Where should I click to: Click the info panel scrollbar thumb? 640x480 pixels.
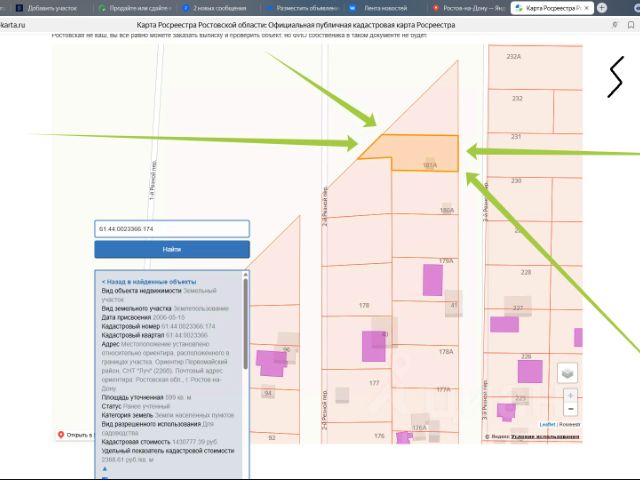pos(245,324)
